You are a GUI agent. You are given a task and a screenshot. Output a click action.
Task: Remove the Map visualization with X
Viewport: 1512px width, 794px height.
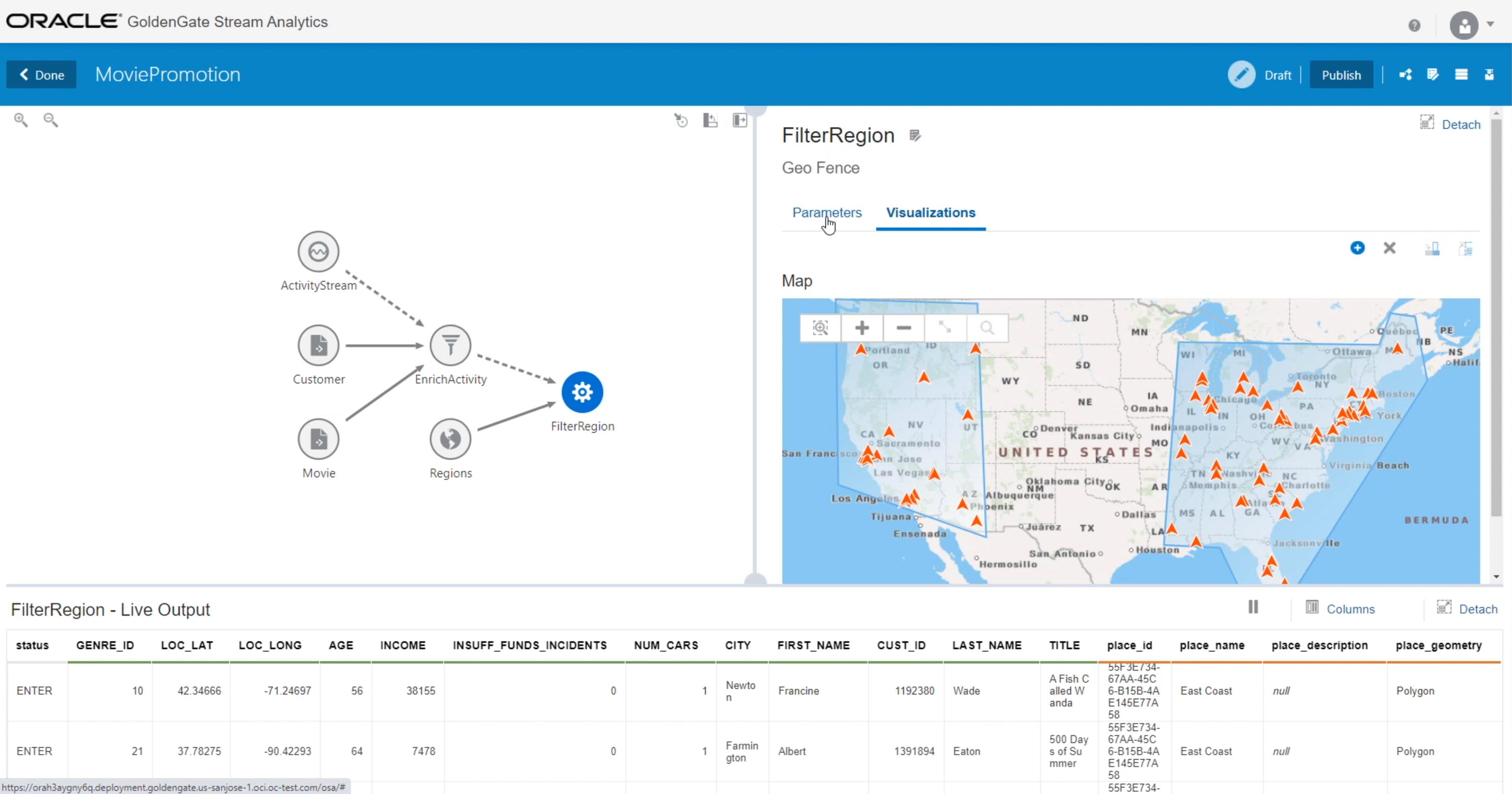pos(1391,248)
